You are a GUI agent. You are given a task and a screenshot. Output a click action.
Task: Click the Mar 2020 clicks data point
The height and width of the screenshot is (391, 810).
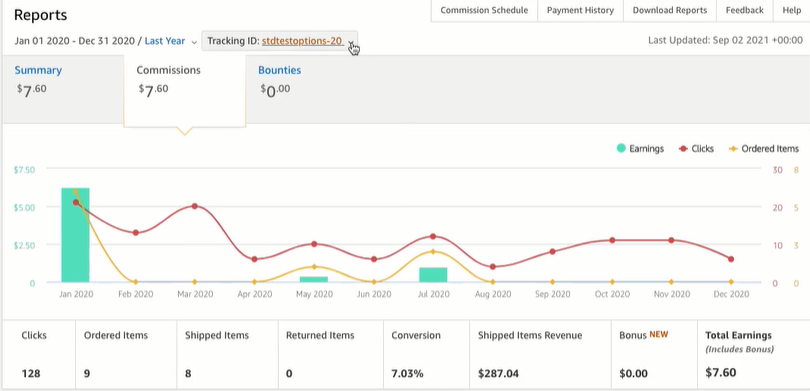pos(195,206)
